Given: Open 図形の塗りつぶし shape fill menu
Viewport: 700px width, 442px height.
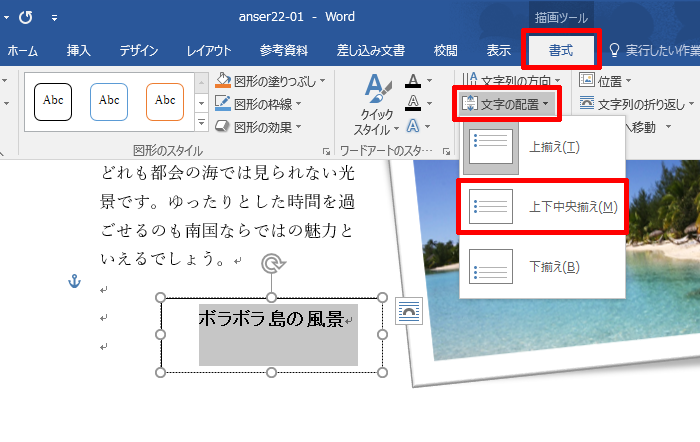Looking at the screenshot, I should coord(270,81).
